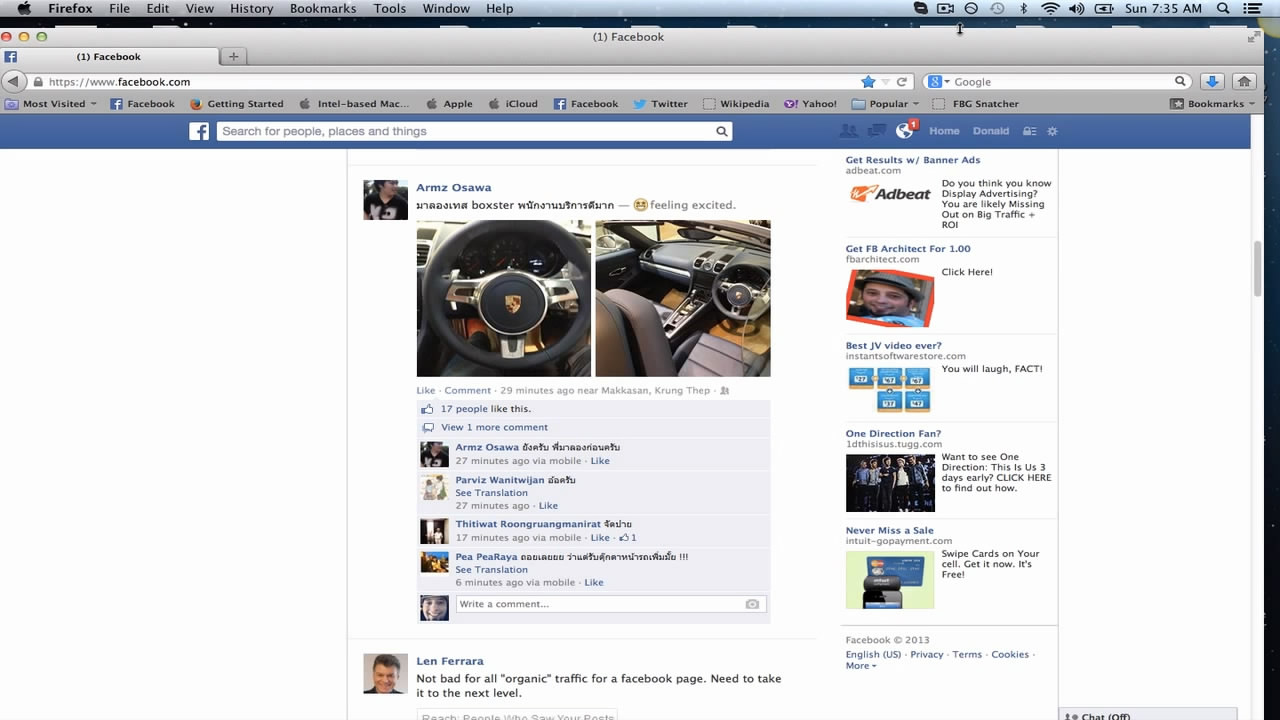This screenshot has width=1280, height=720.
Task: Open car interior photo thumbnail
Action: point(683,298)
